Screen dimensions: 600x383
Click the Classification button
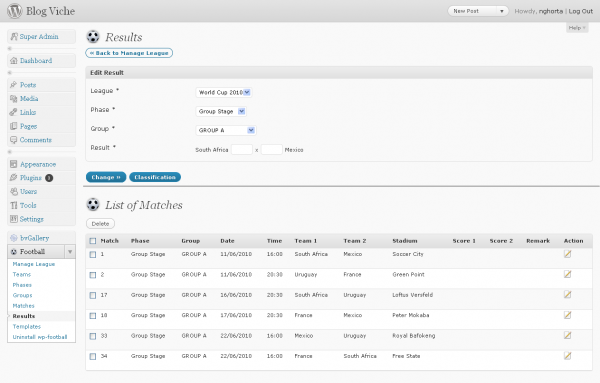pyautogui.click(x=155, y=177)
